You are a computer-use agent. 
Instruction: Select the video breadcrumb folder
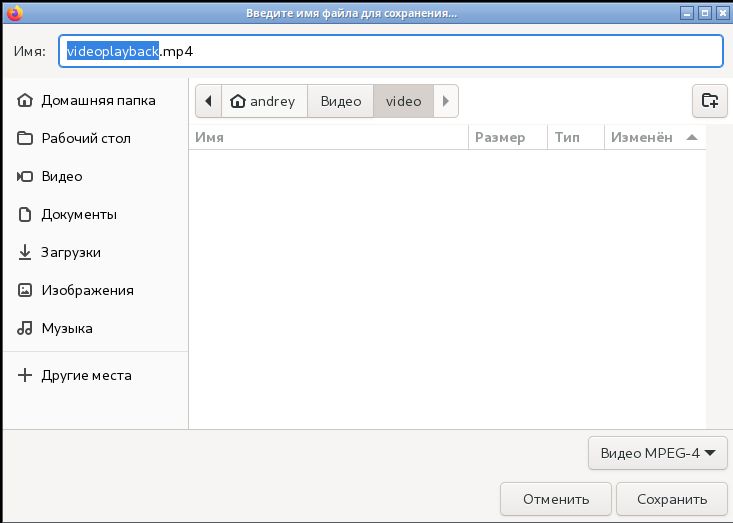point(403,101)
